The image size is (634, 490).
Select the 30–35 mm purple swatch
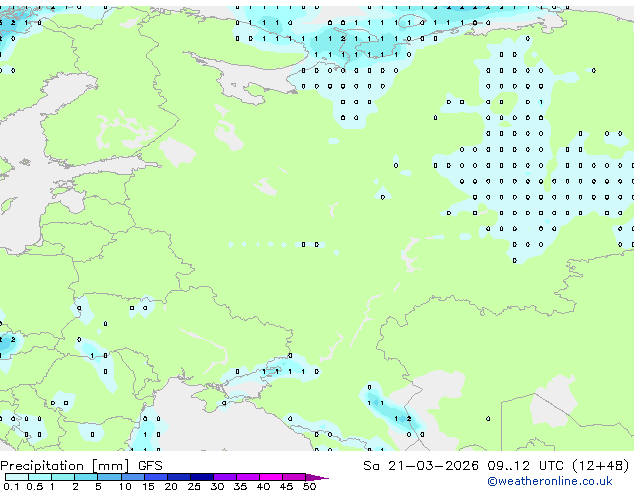click(x=225, y=477)
